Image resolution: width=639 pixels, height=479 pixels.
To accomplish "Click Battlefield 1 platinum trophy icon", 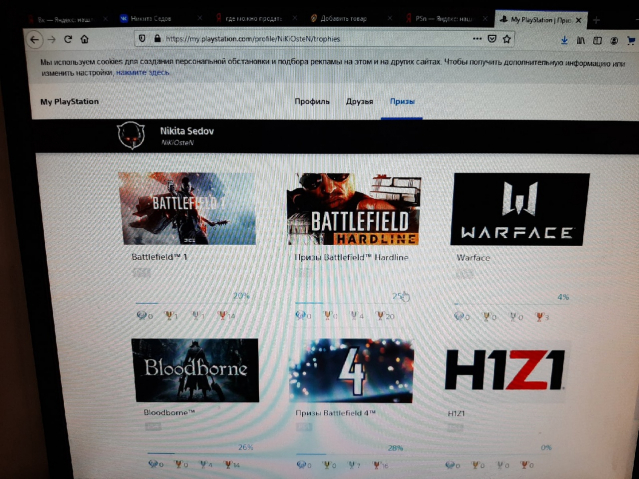I will 141,315.
